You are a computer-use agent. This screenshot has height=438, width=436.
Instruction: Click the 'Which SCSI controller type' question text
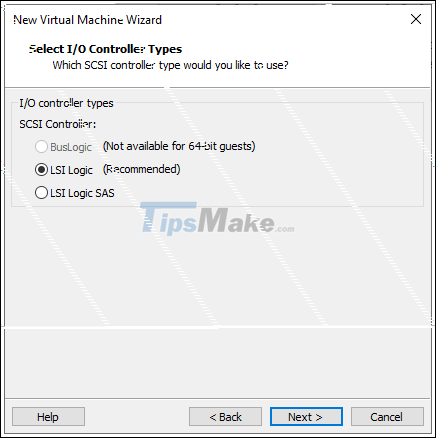point(170,65)
